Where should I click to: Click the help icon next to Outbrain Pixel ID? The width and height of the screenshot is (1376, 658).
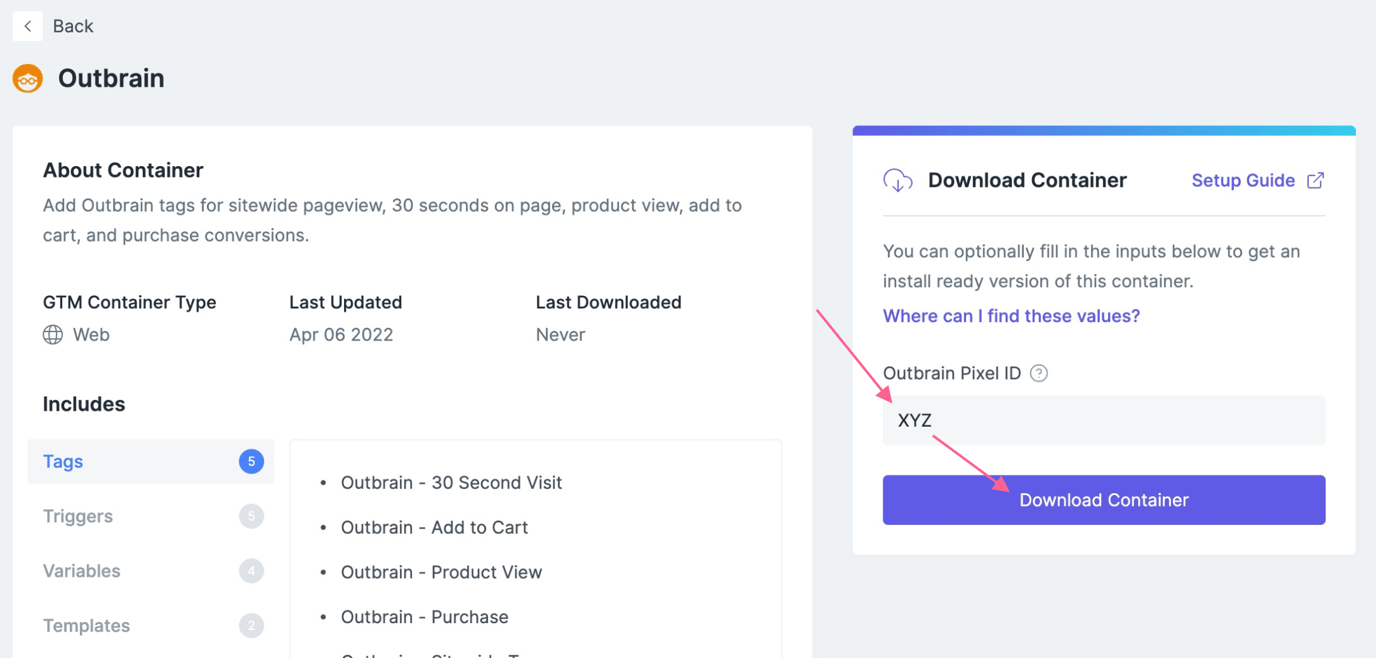click(1039, 373)
